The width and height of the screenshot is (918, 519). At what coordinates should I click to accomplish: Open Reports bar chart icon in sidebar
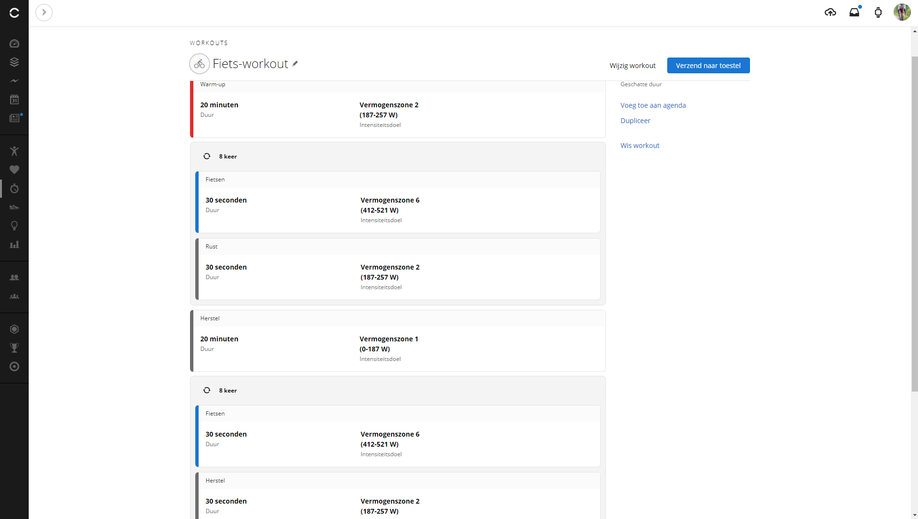[x=14, y=244]
